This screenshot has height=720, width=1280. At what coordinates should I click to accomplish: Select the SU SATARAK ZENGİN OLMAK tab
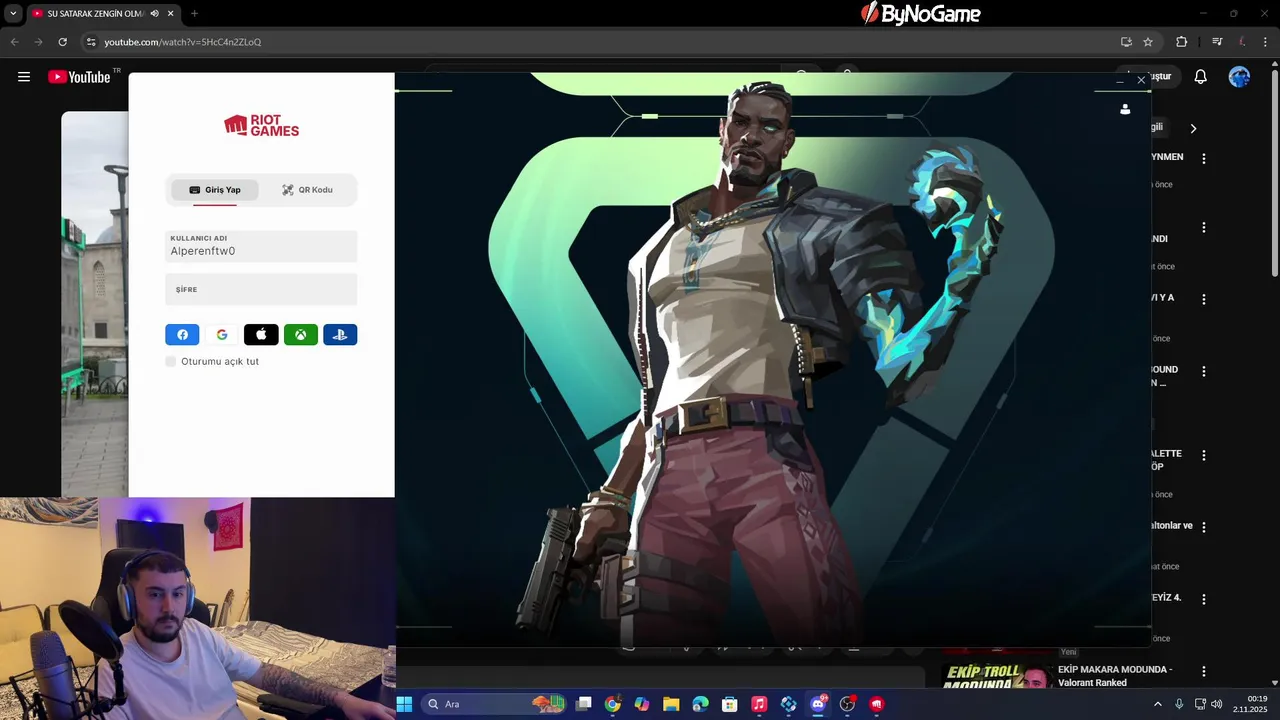tap(104, 14)
